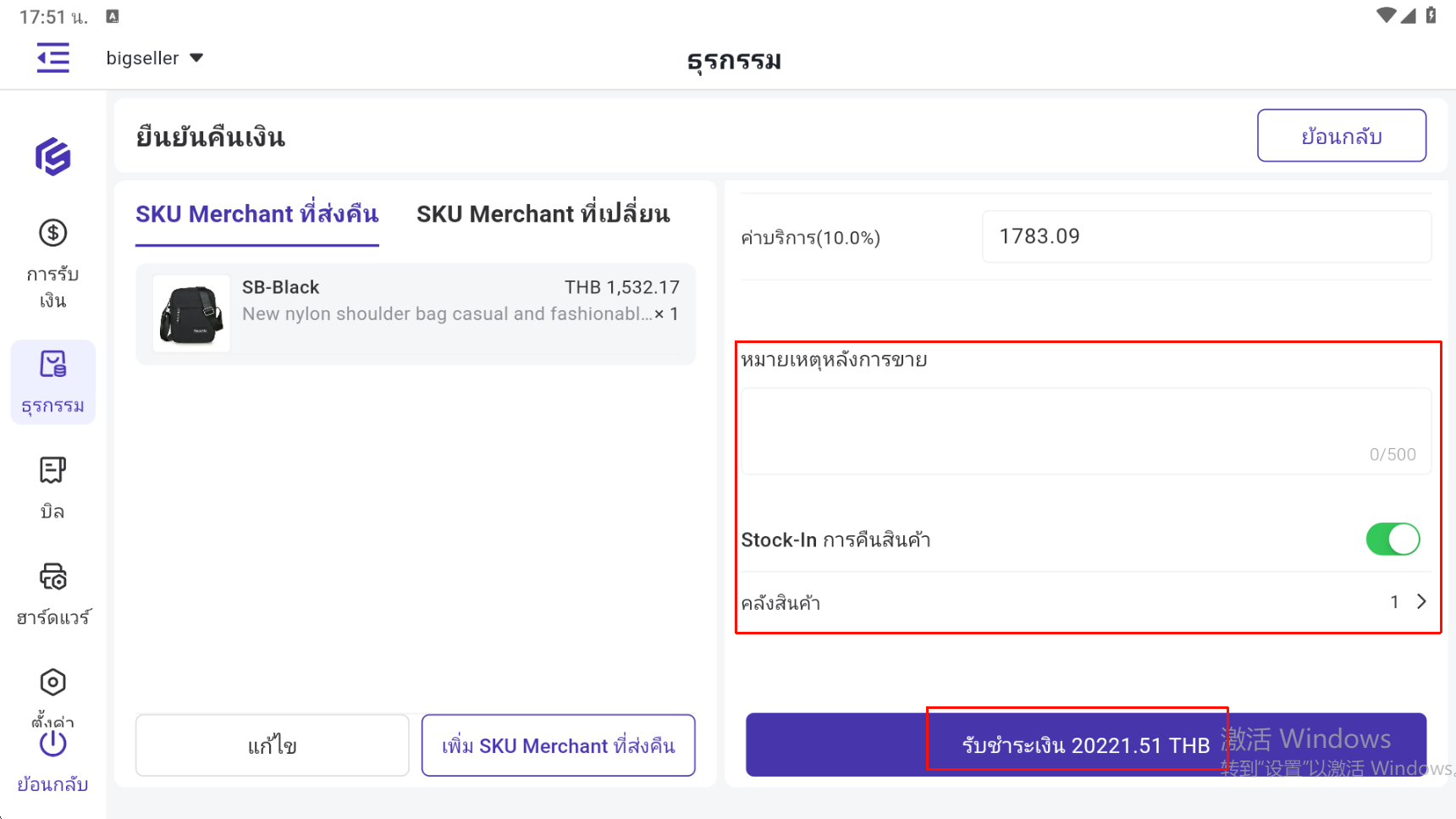Confirm รับชำระเงิน 20221.51 THB payment button

coord(1085,744)
